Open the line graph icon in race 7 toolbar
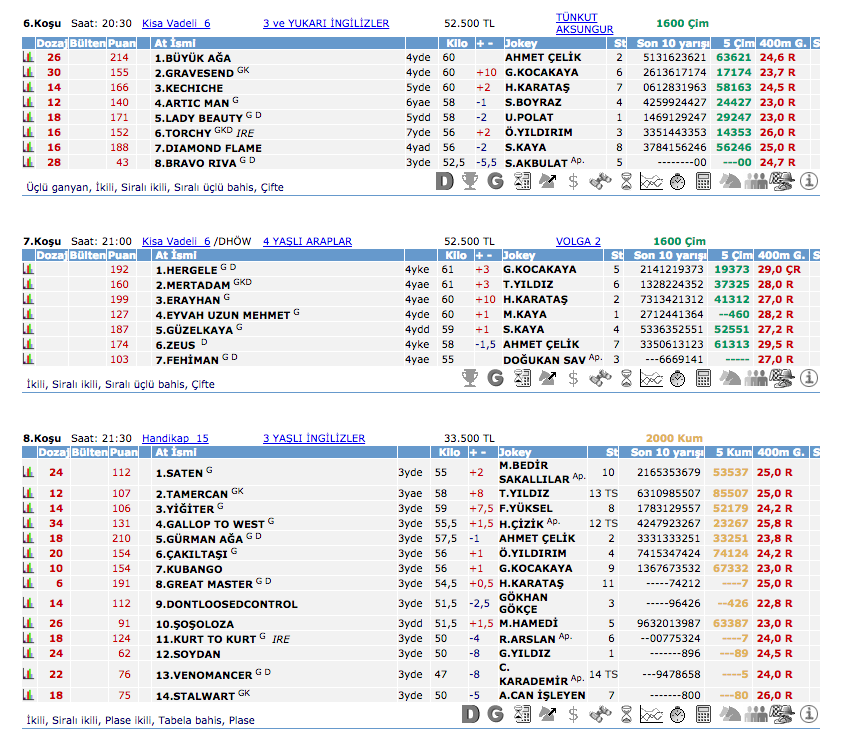The width and height of the screenshot is (841, 749). 651,378
